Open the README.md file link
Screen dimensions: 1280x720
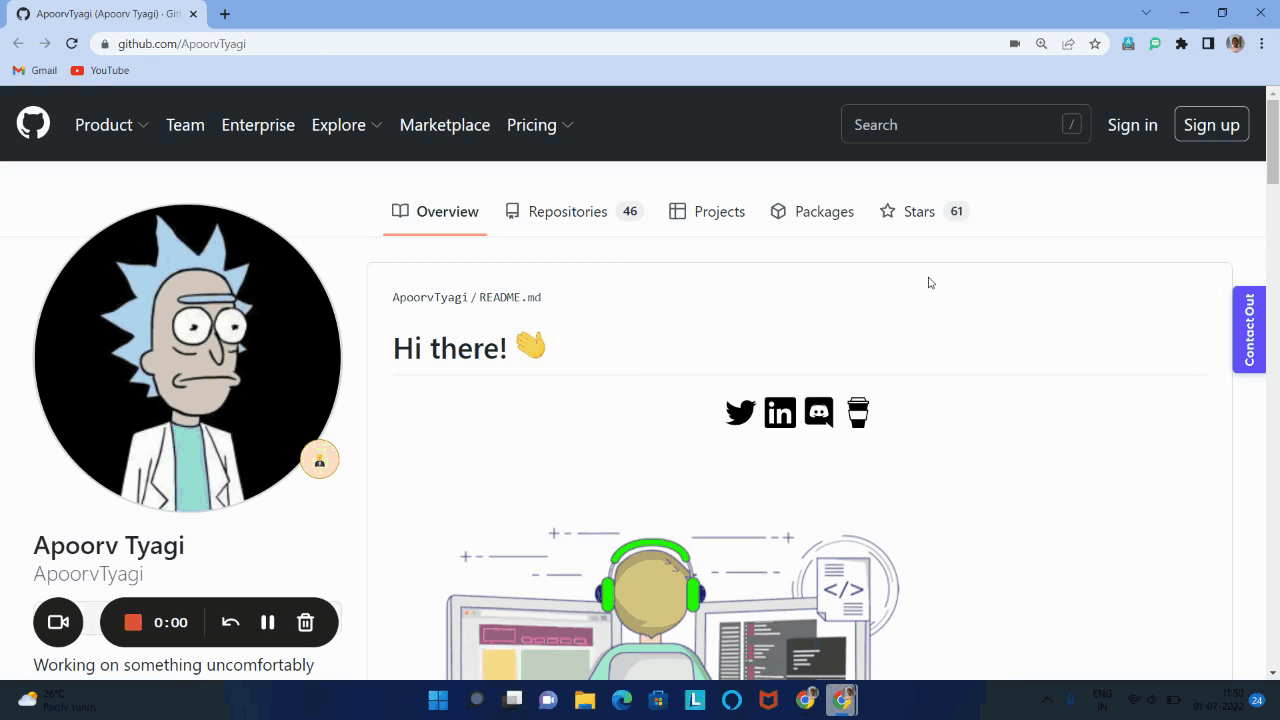pos(510,297)
